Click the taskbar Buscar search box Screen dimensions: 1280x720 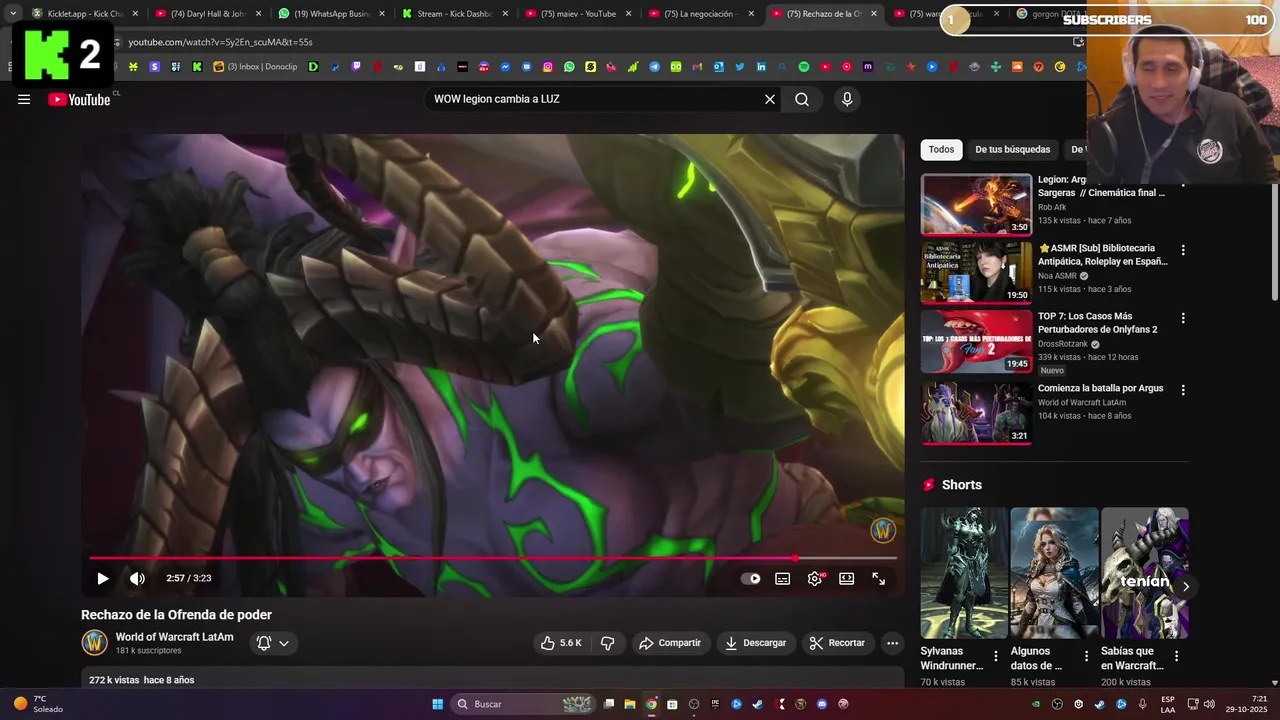pyautogui.click(x=523, y=704)
